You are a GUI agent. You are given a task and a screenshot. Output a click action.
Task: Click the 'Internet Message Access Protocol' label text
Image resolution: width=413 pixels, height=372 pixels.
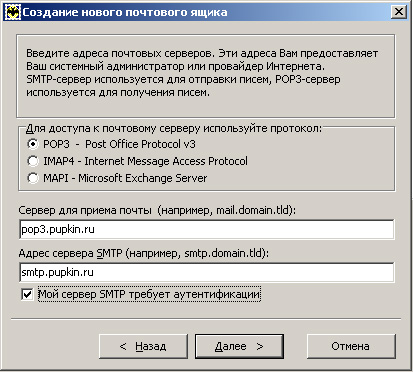click(x=166, y=161)
